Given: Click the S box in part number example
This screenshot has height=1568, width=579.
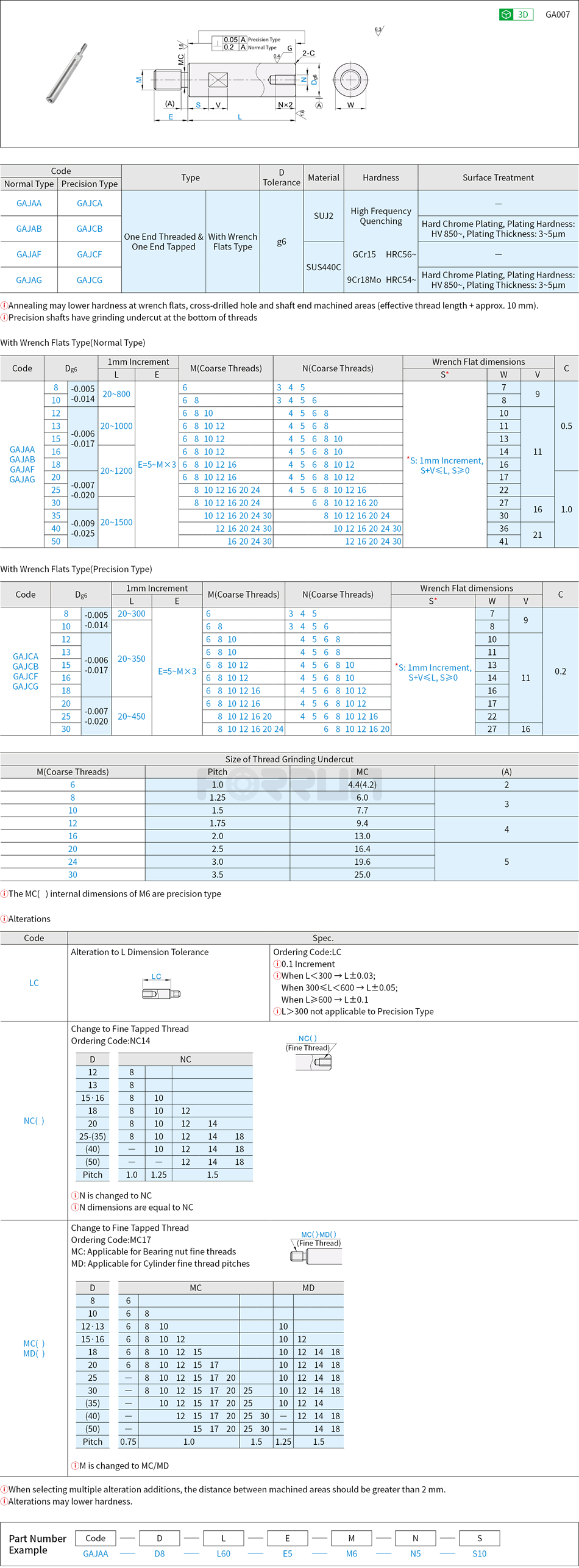Looking at the screenshot, I should [480, 1538].
